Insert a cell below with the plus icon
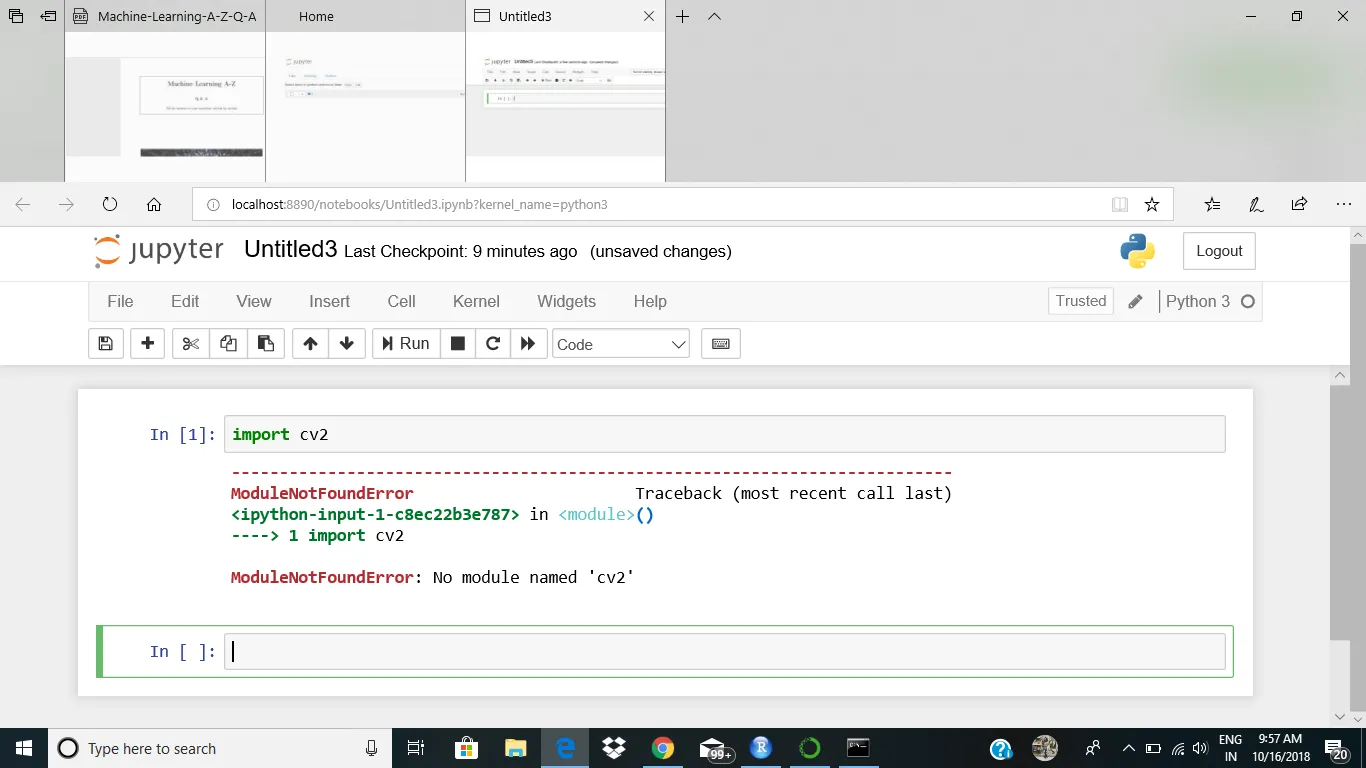Viewport: 1366px width, 768px height. (x=147, y=344)
